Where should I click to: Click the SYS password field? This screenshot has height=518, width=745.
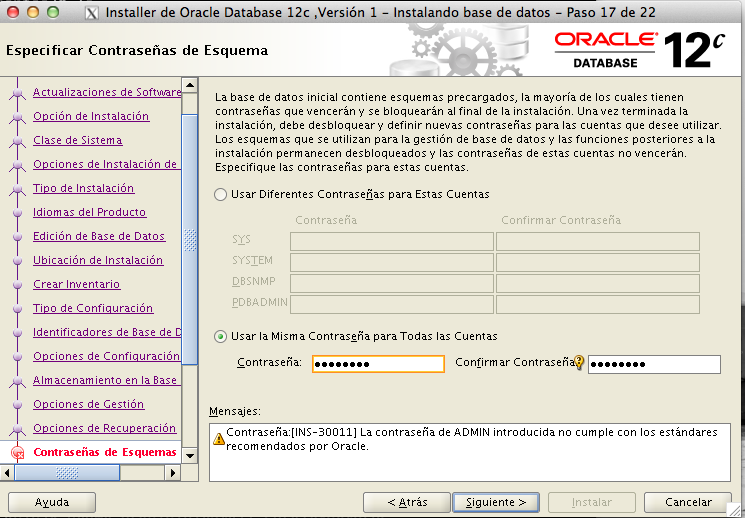pyautogui.click(x=392, y=241)
